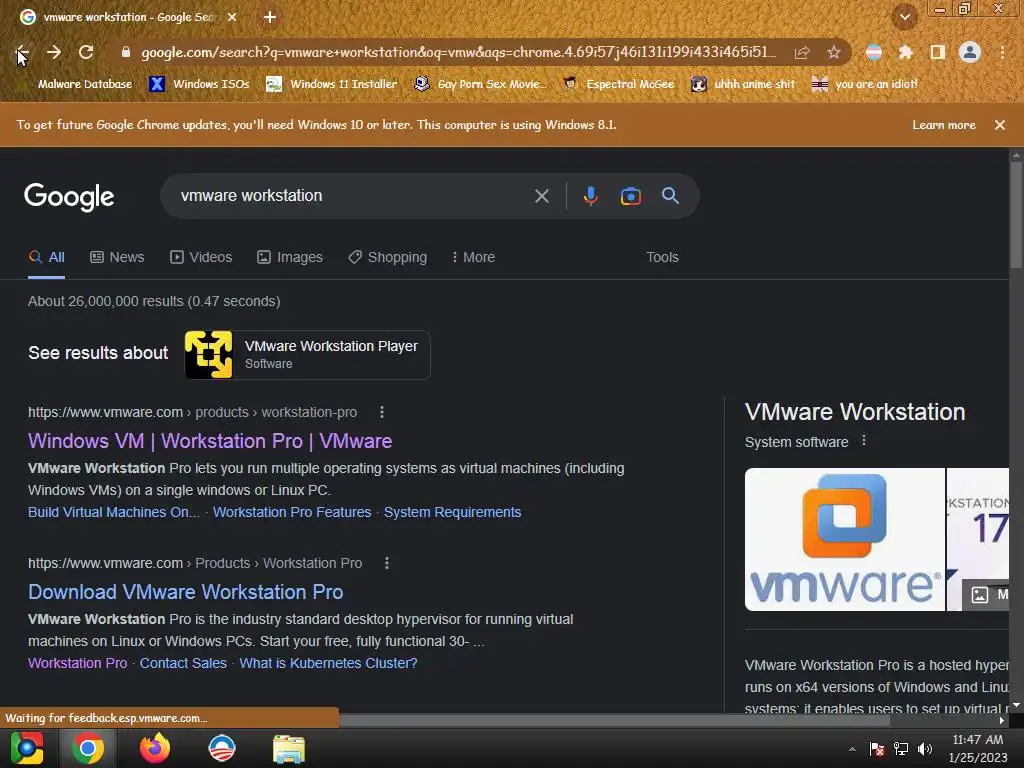
Task: Open Workstation Pro Features sitelink
Action: point(292,512)
